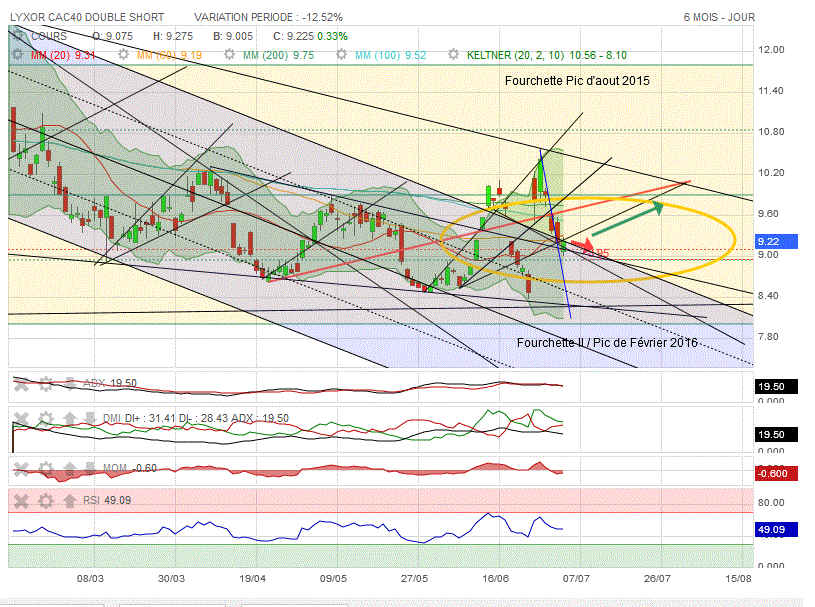Click the 26/07 date on time axis

[657, 578]
